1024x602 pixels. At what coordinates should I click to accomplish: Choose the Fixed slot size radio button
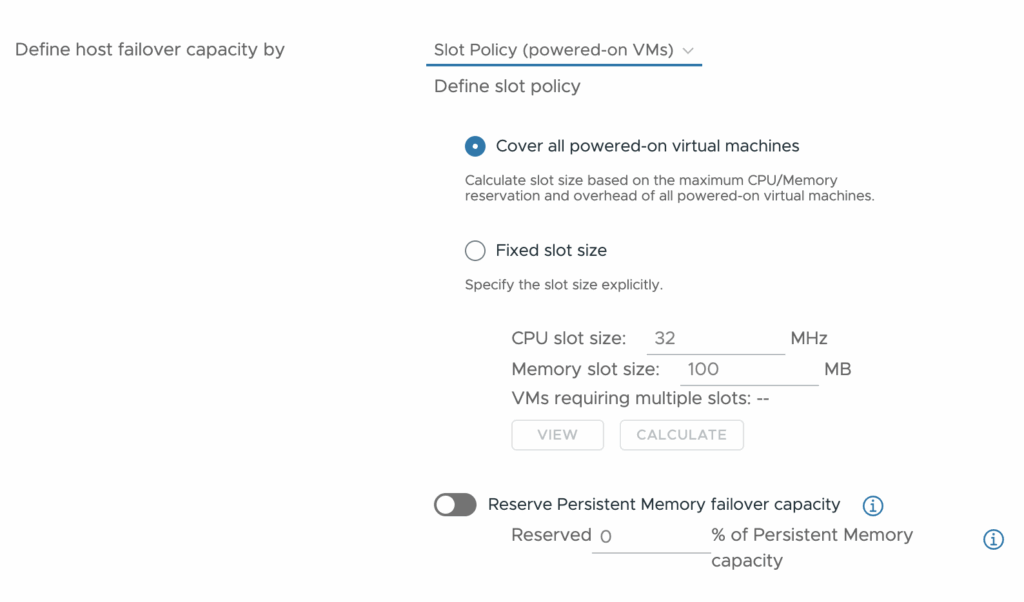click(x=475, y=251)
